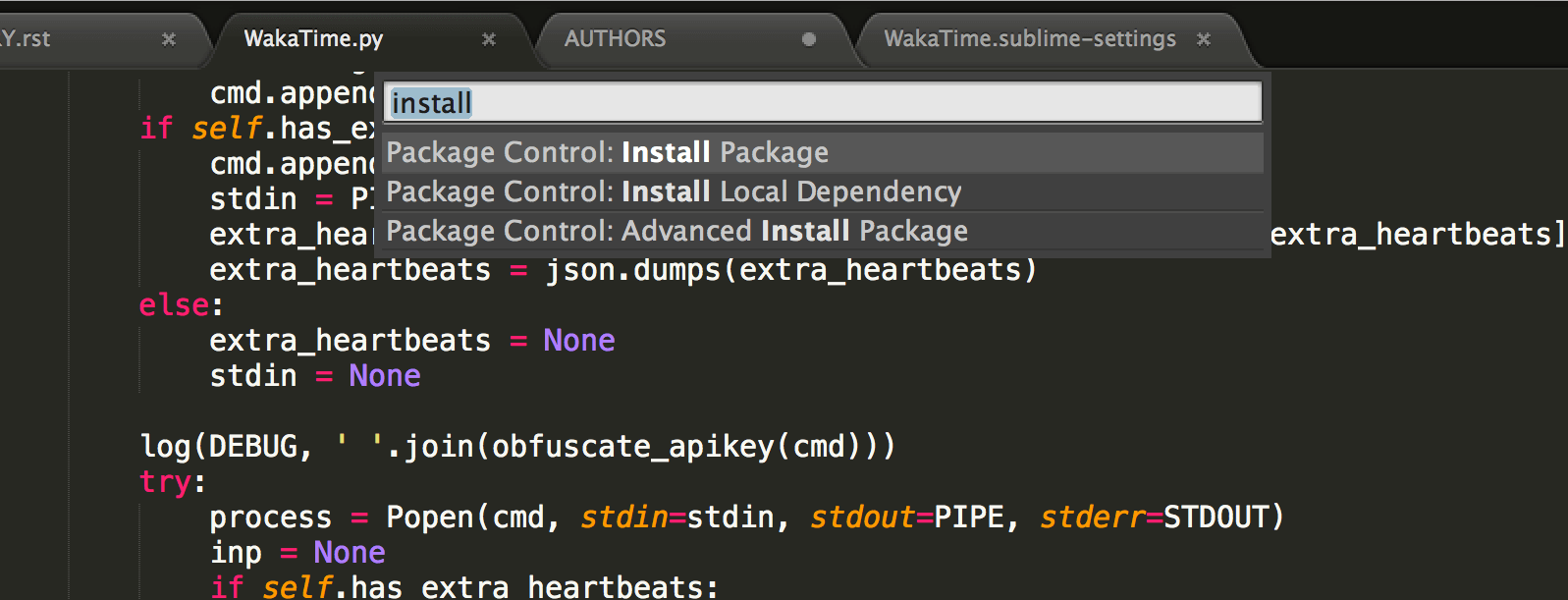
Task: Place cursor on the else keyword
Action: point(175,305)
